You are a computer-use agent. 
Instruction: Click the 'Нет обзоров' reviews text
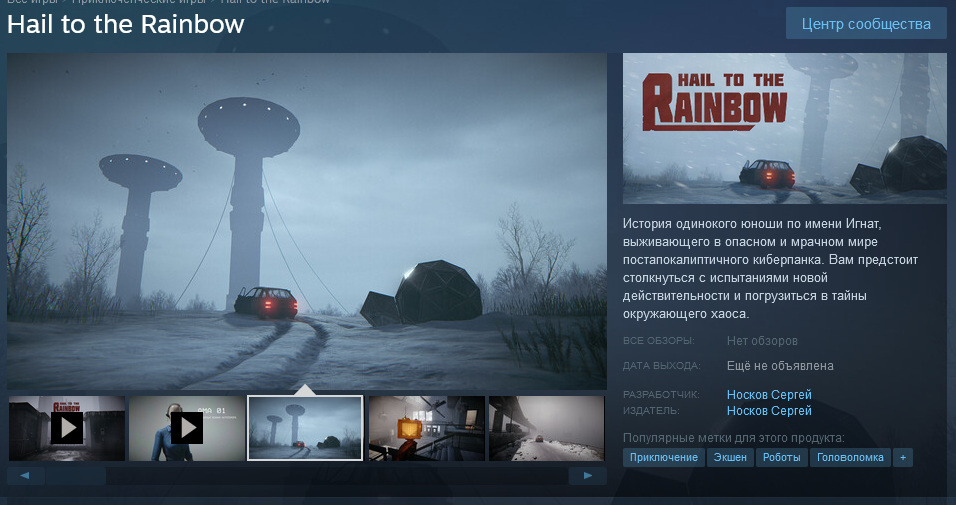tap(762, 341)
